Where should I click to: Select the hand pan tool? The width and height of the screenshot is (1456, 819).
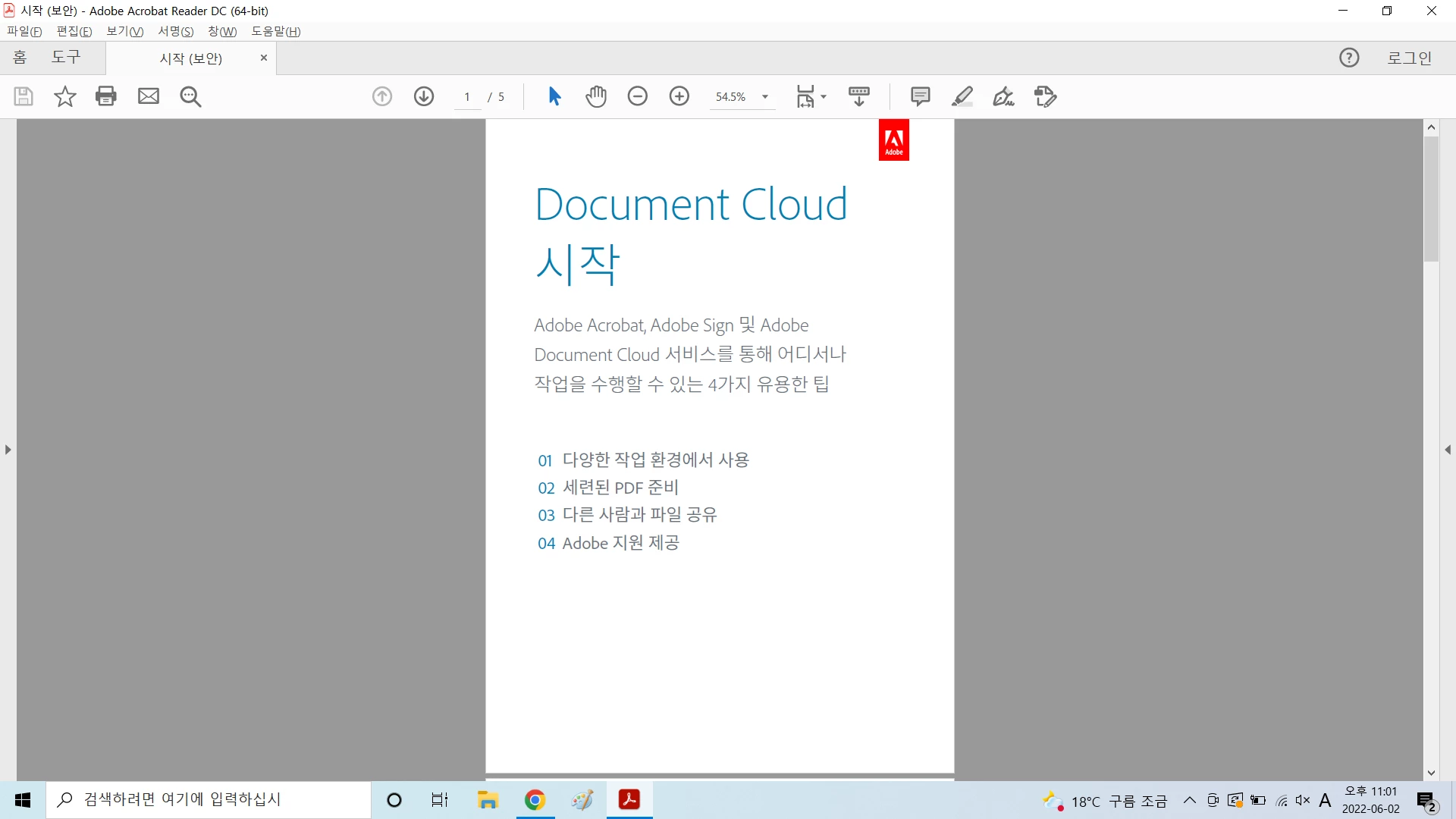[596, 96]
